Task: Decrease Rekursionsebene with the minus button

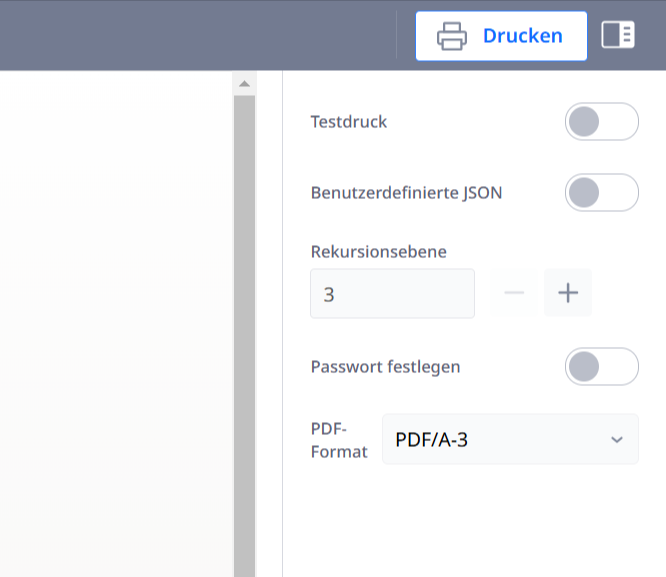Action: pyautogui.click(x=514, y=293)
